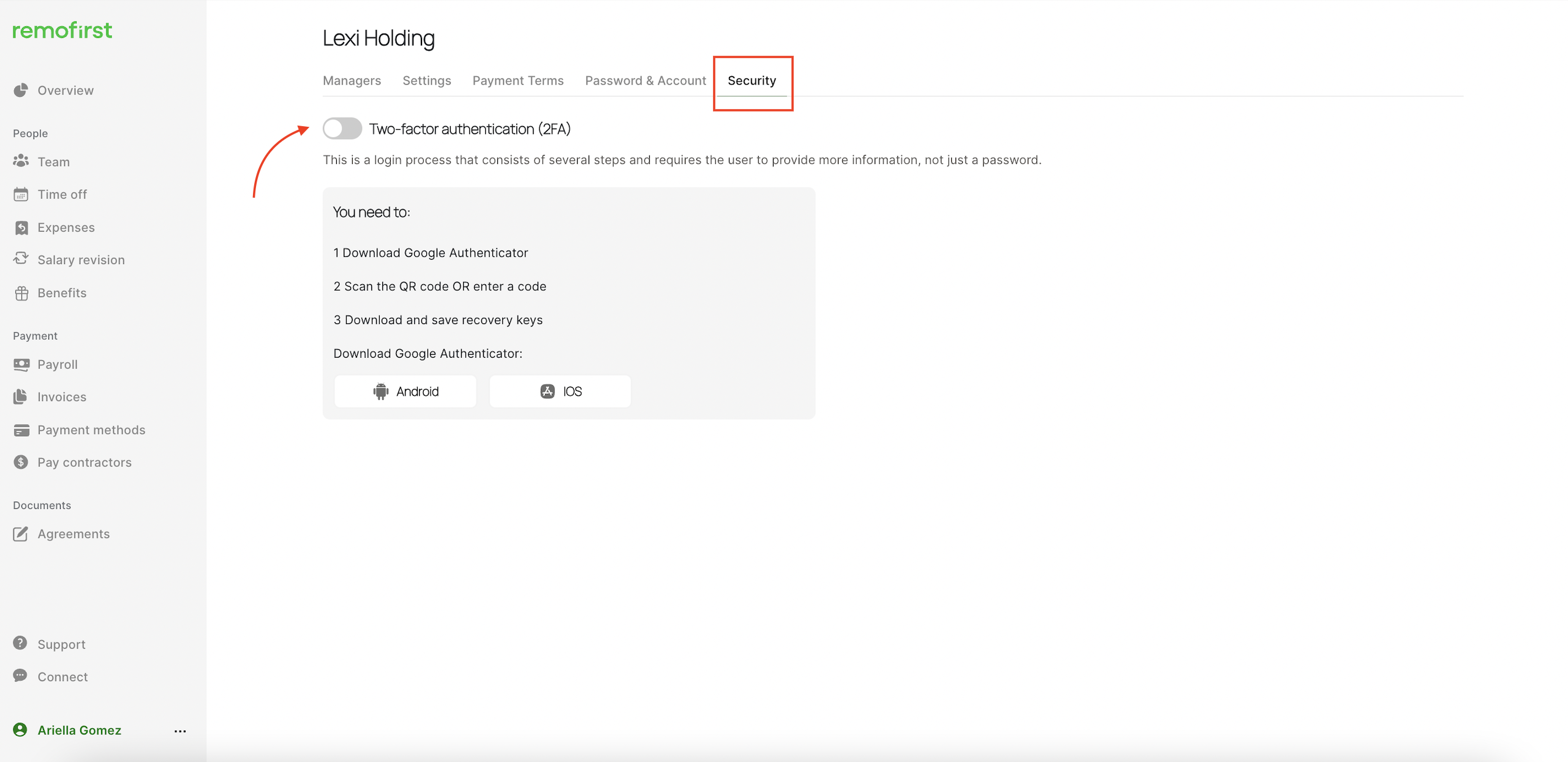Open the Support help link
This screenshot has width=1568, height=762.
pos(61,644)
